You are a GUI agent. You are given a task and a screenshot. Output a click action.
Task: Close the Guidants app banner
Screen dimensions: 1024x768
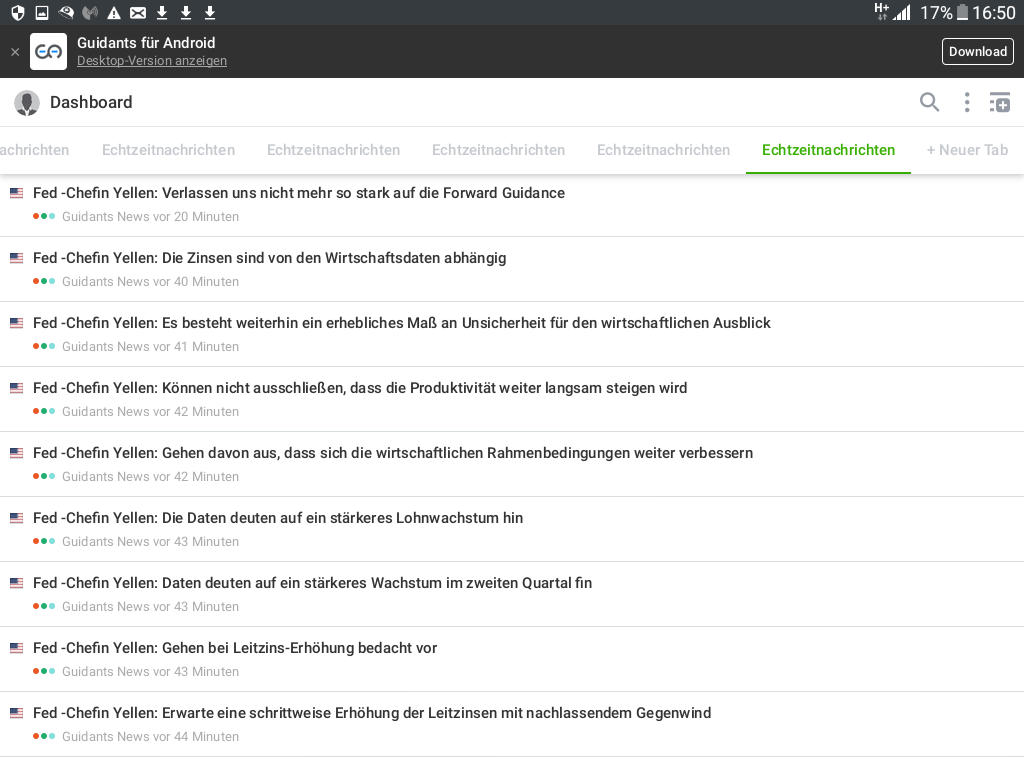click(15, 52)
